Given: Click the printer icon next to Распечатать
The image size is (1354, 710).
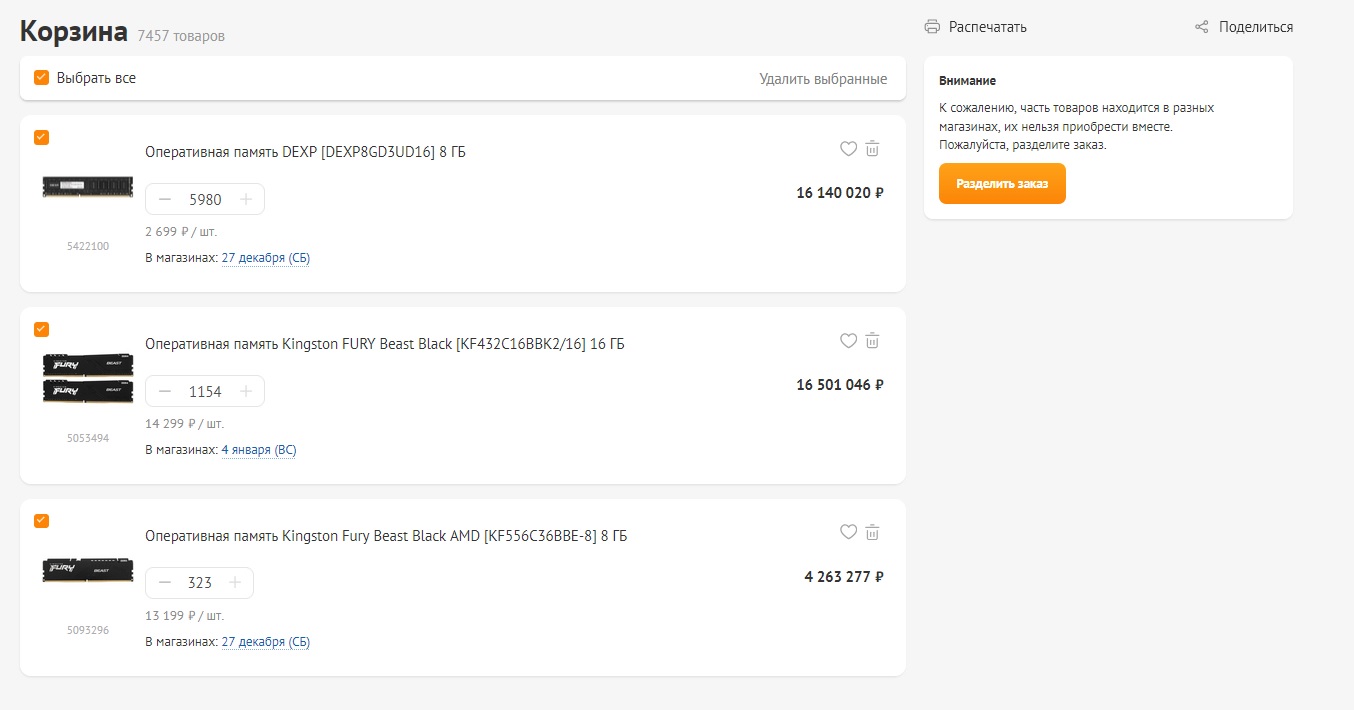Looking at the screenshot, I should point(932,27).
